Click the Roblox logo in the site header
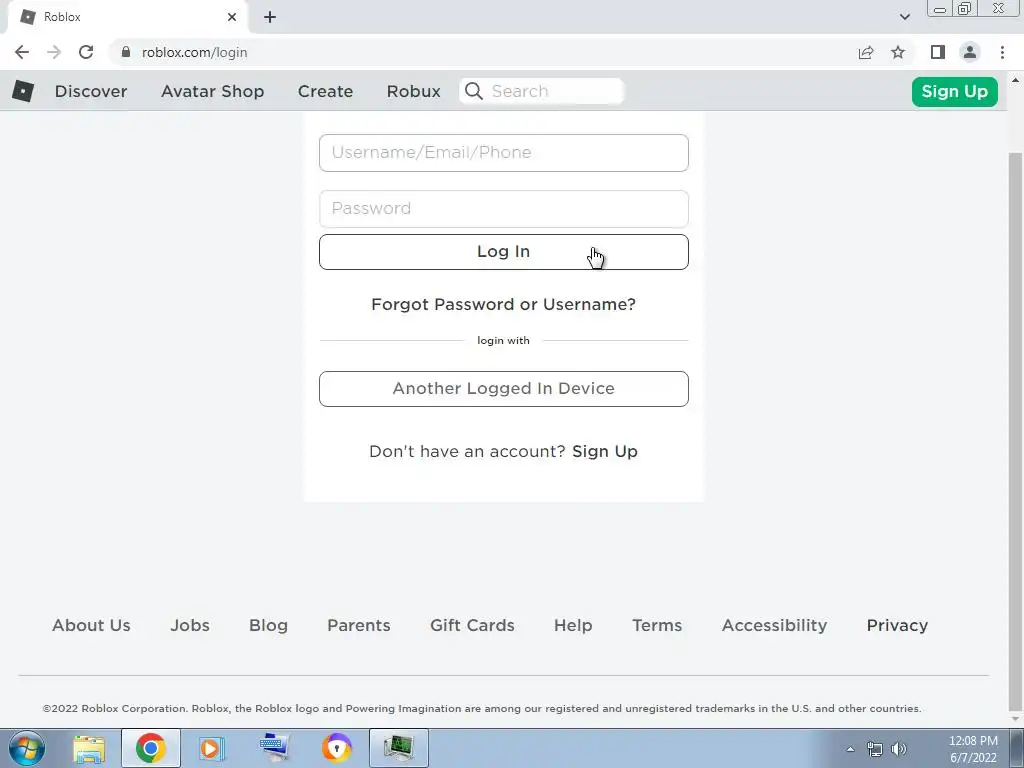Image resolution: width=1024 pixels, height=768 pixels. coord(23,91)
